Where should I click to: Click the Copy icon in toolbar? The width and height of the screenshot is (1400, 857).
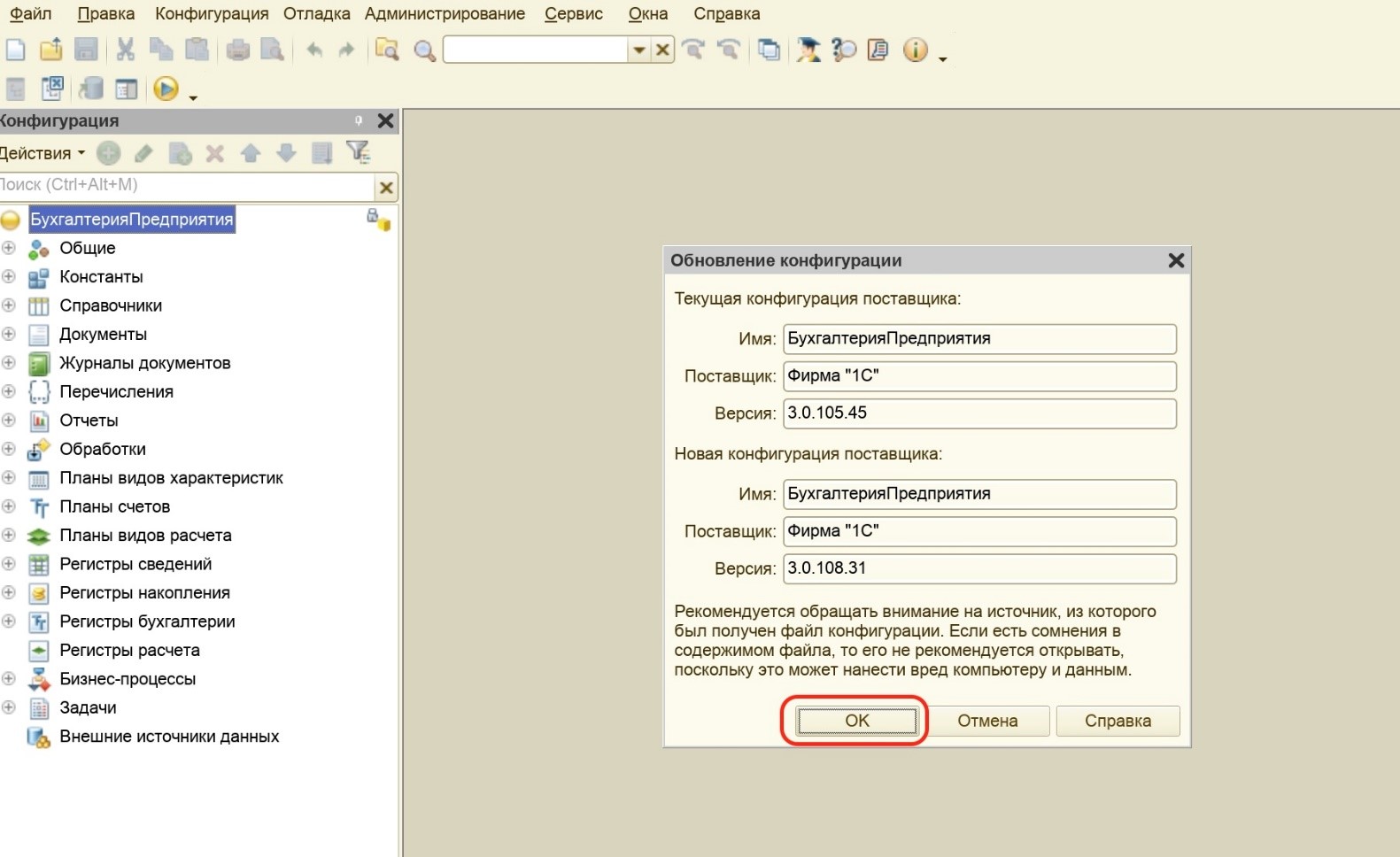(161, 50)
